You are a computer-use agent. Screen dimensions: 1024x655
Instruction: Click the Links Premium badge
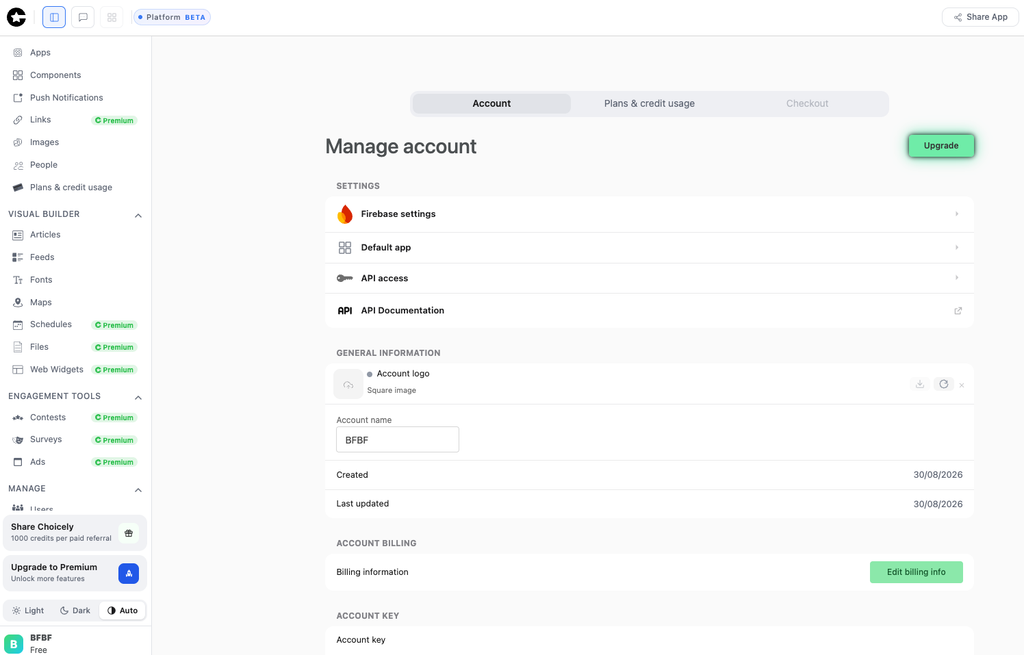coord(114,120)
